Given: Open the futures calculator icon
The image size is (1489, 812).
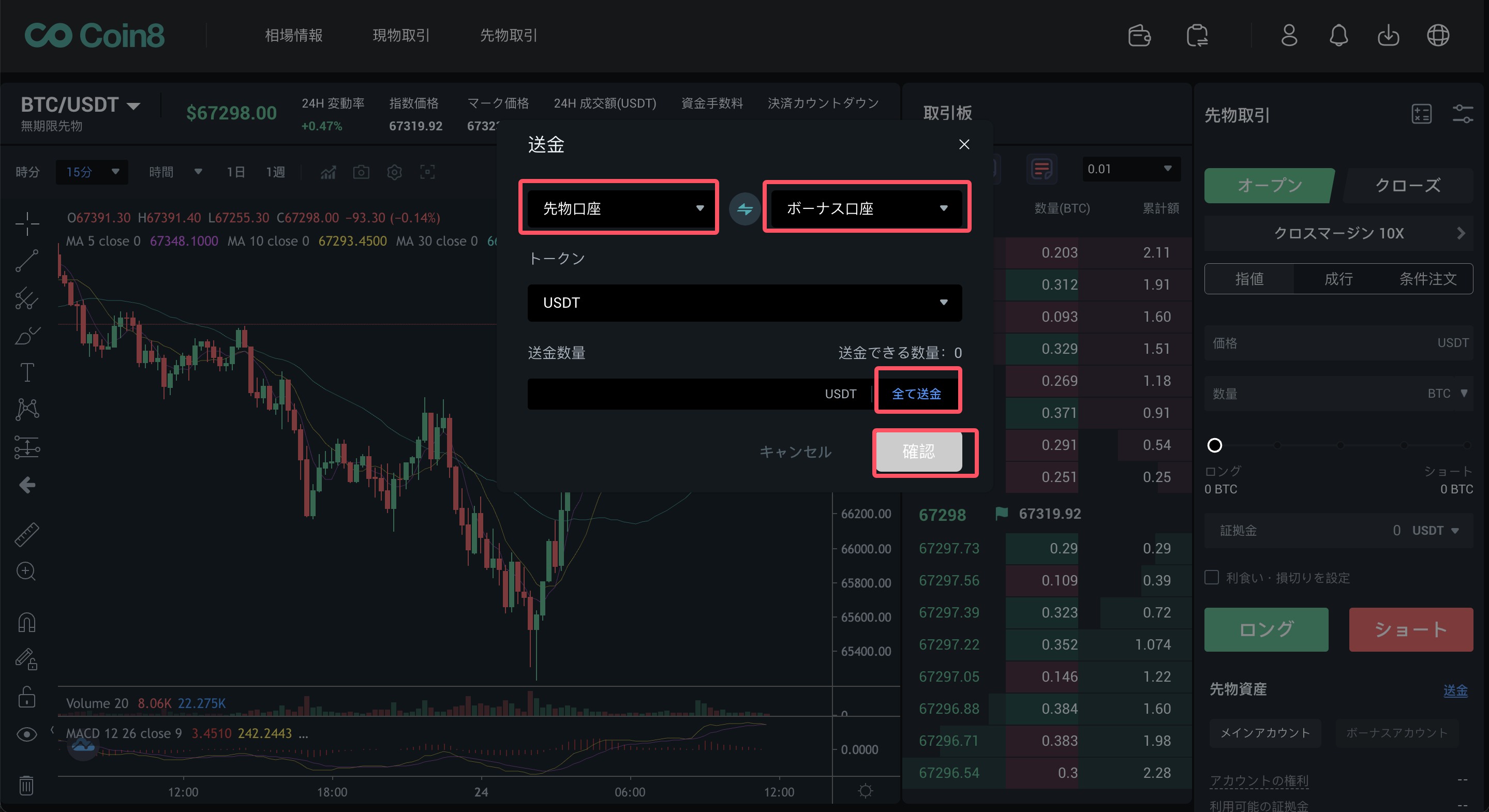Looking at the screenshot, I should [1421, 114].
